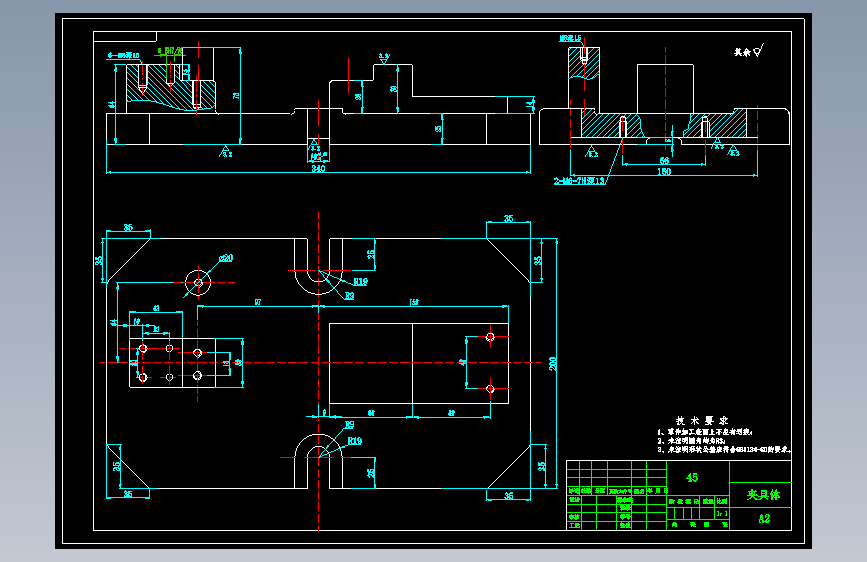Select the 150 dimension in the side view
The image size is (867, 562).
click(664, 171)
